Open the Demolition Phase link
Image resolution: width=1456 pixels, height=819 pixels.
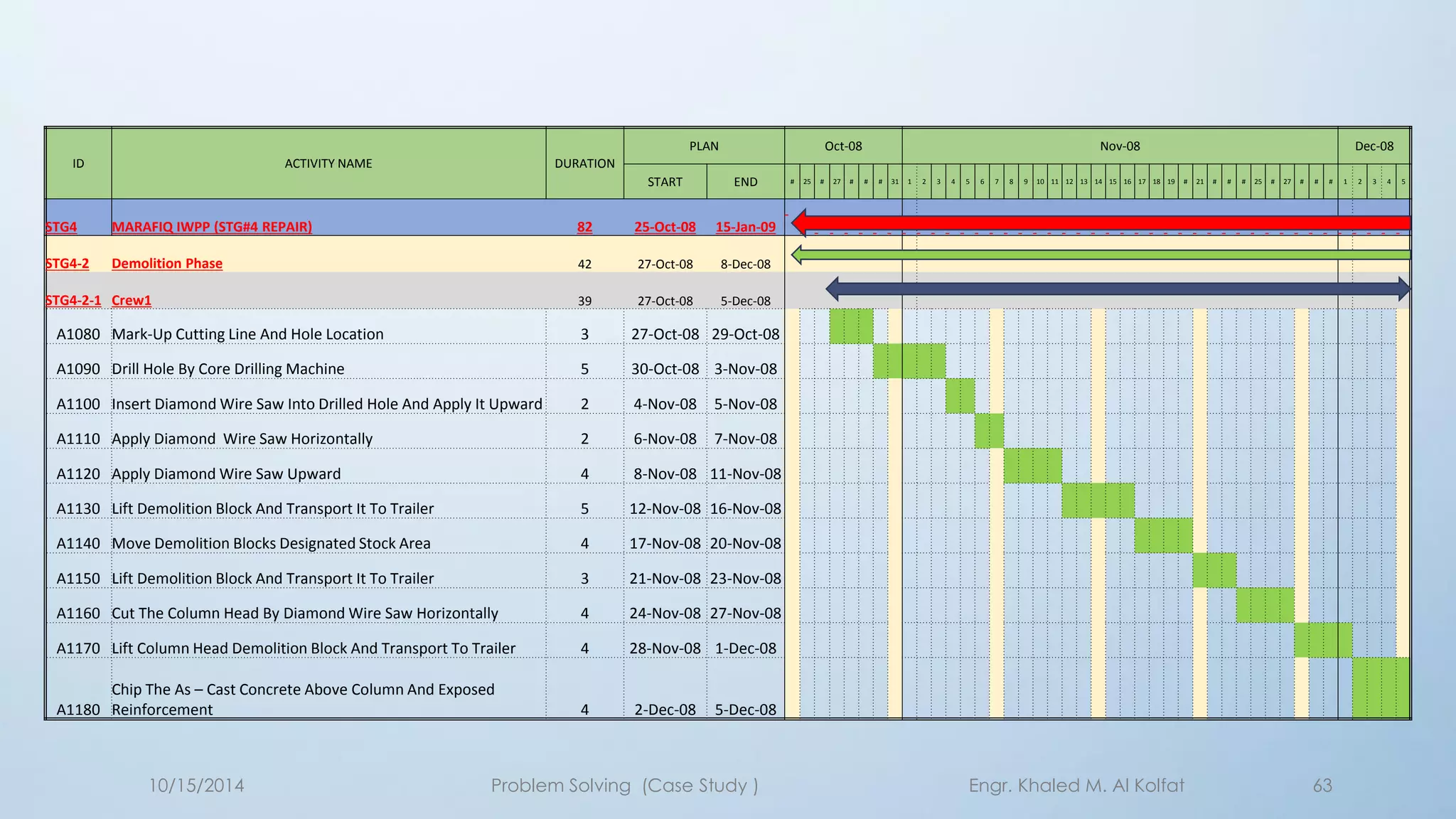click(167, 264)
